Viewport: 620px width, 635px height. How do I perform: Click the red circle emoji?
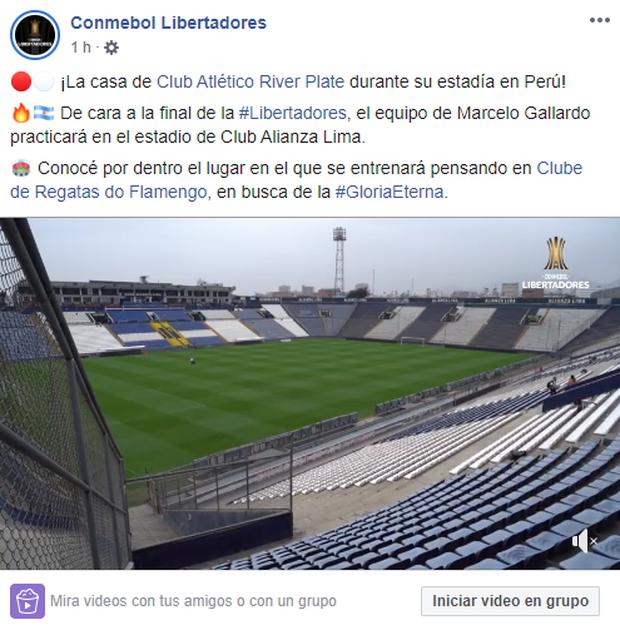click(x=21, y=82)
